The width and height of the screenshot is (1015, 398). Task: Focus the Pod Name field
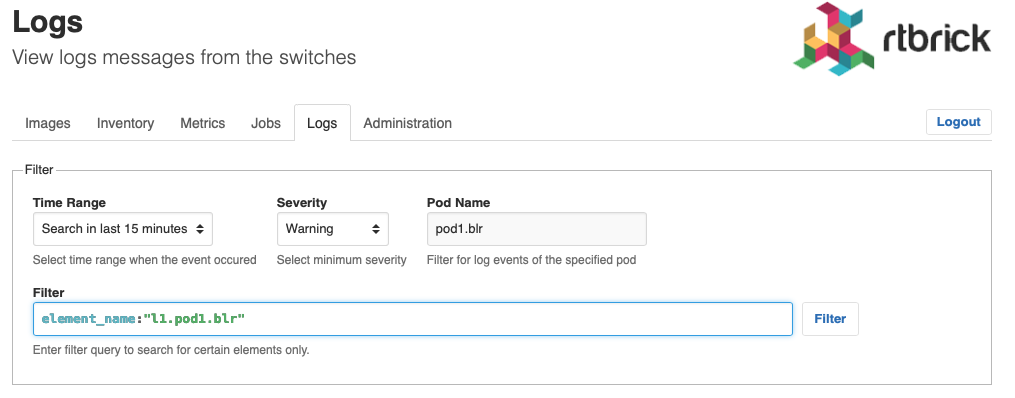[x=537, y=229]
